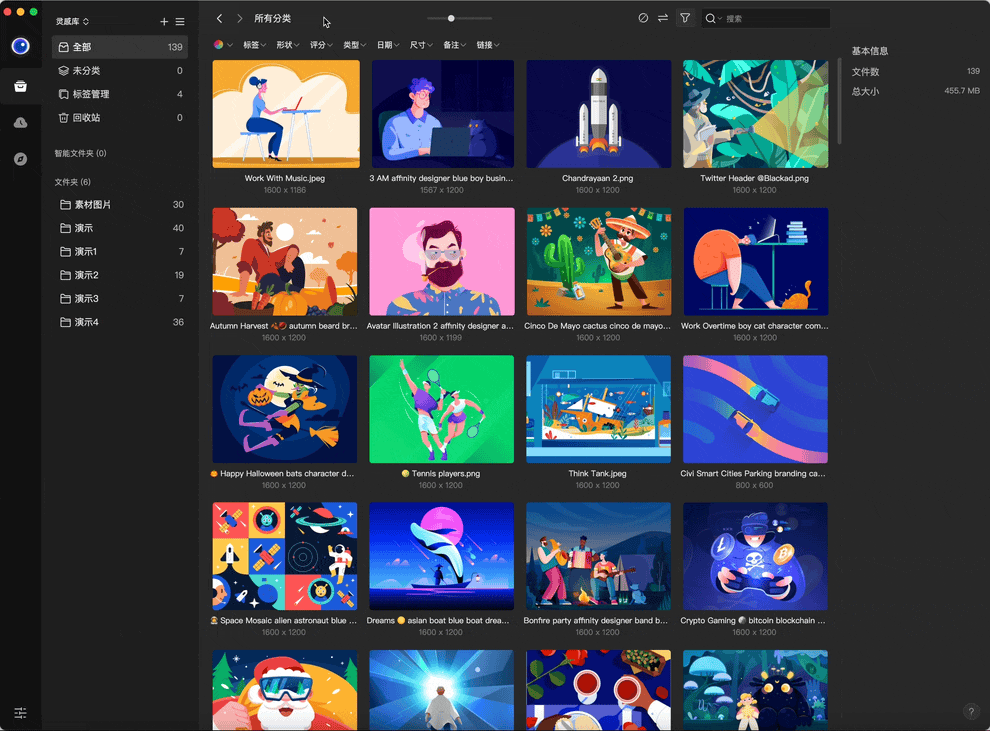Open the sidebar list menu icon
The height and width of the screenshot is (731, 990).
(180, 21)
